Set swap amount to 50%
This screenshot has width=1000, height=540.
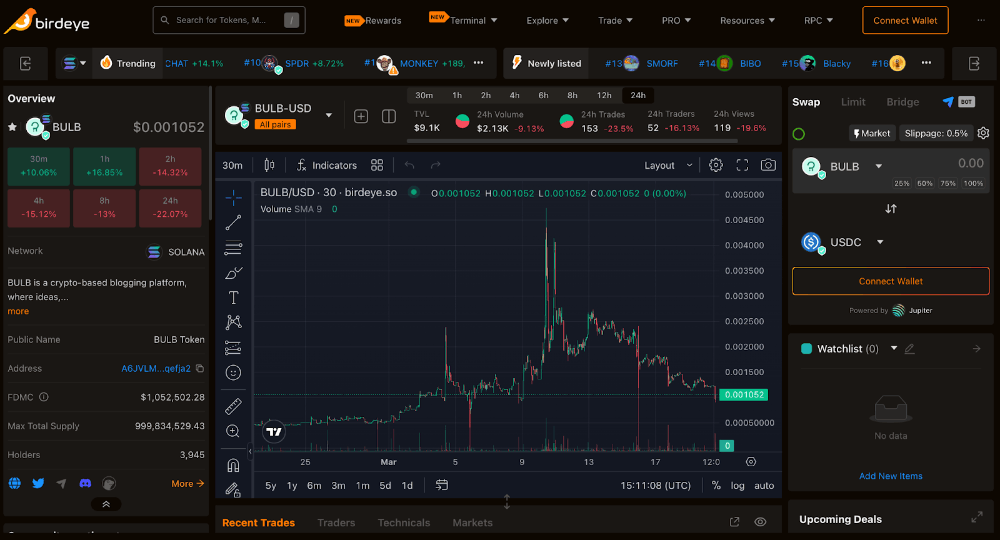click(925, 183)
